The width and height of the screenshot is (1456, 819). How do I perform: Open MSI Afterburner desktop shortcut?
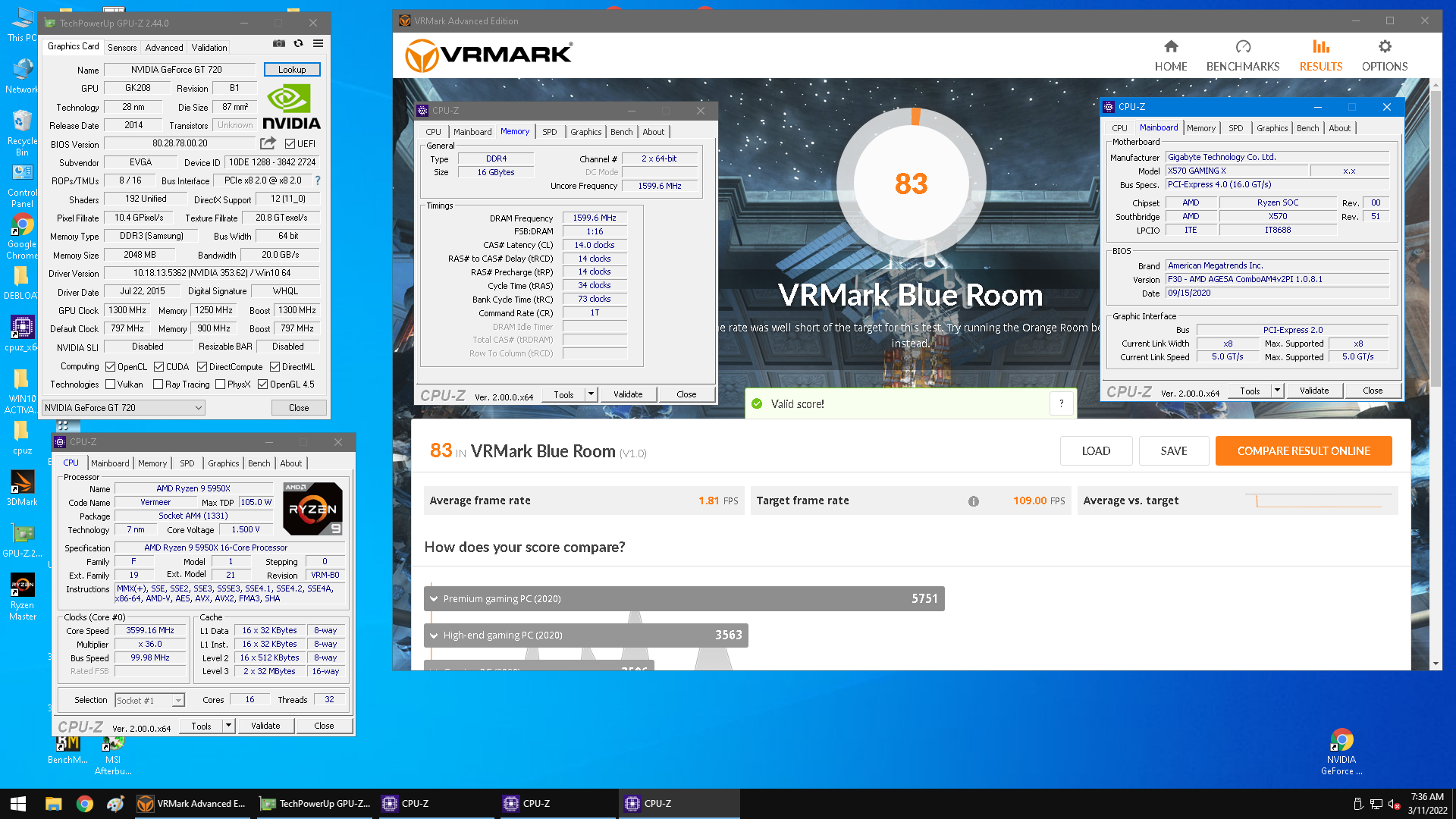113,755
